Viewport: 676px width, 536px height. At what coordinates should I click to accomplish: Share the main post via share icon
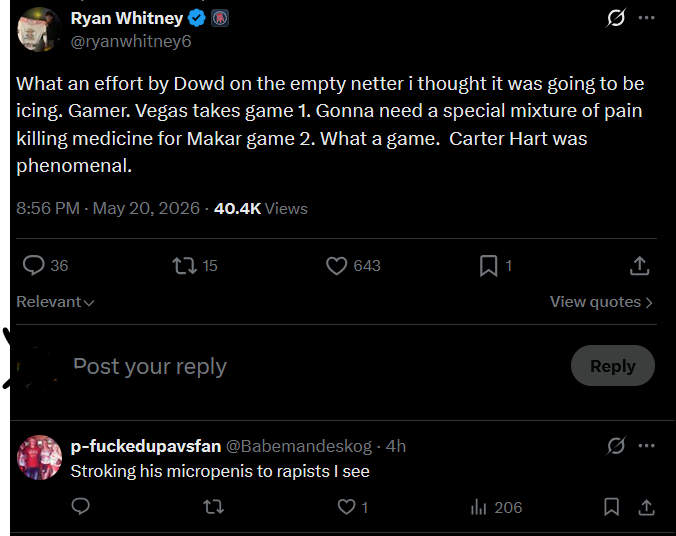click(639, 266)
